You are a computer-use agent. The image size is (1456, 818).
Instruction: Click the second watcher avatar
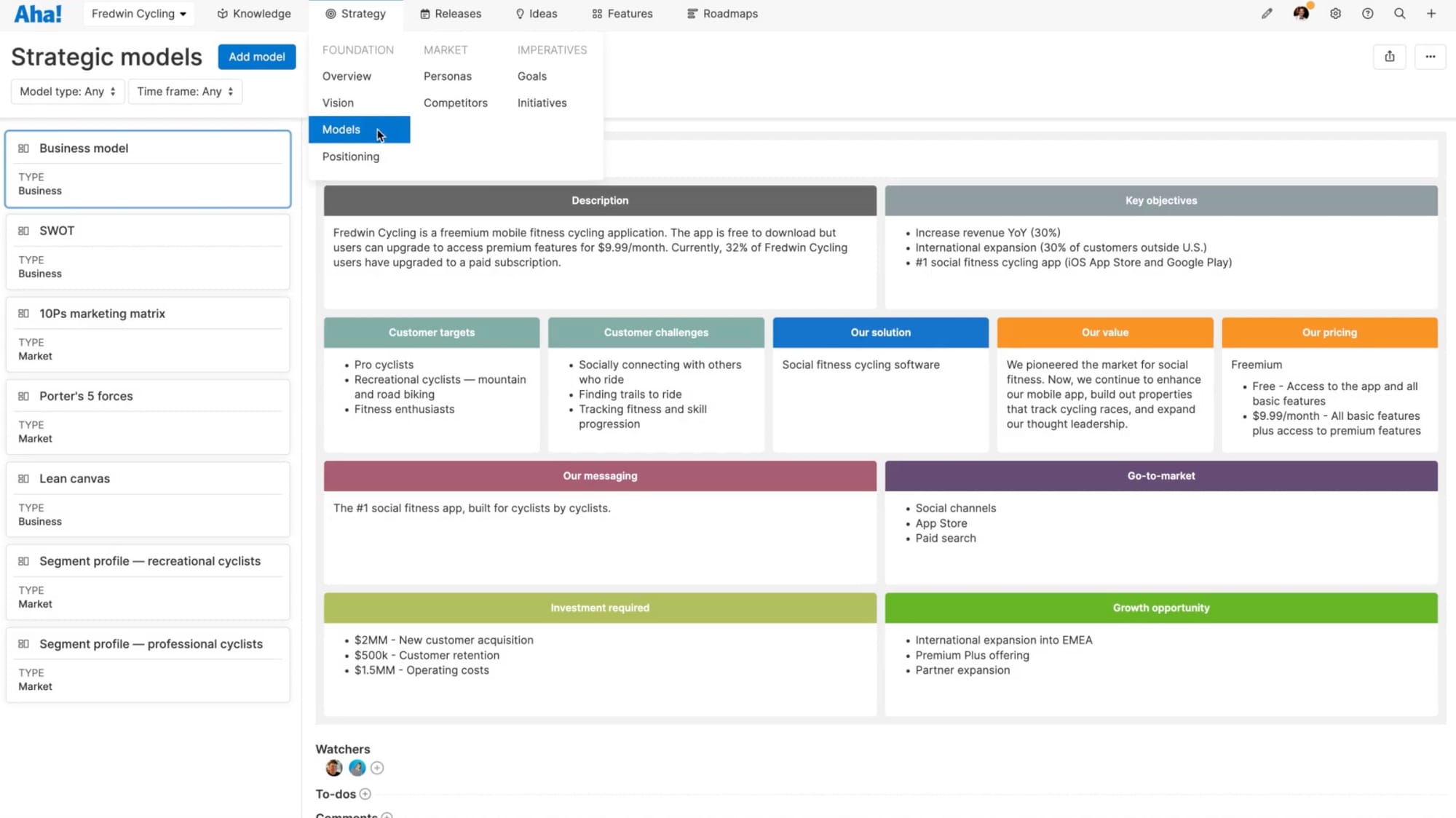(x=357, y=768)
